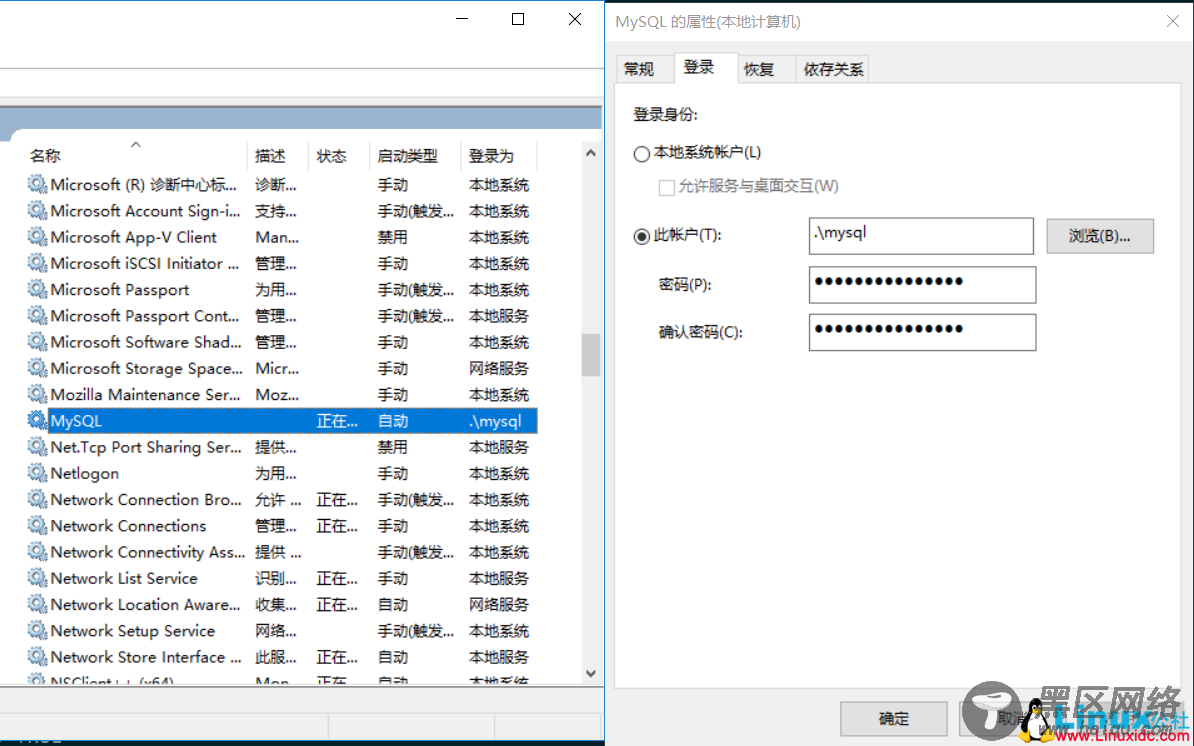Click gear icon for Microsoft Storage Spaces
The width and height of the screenshot is (1194, 746).
click(37, 368)
